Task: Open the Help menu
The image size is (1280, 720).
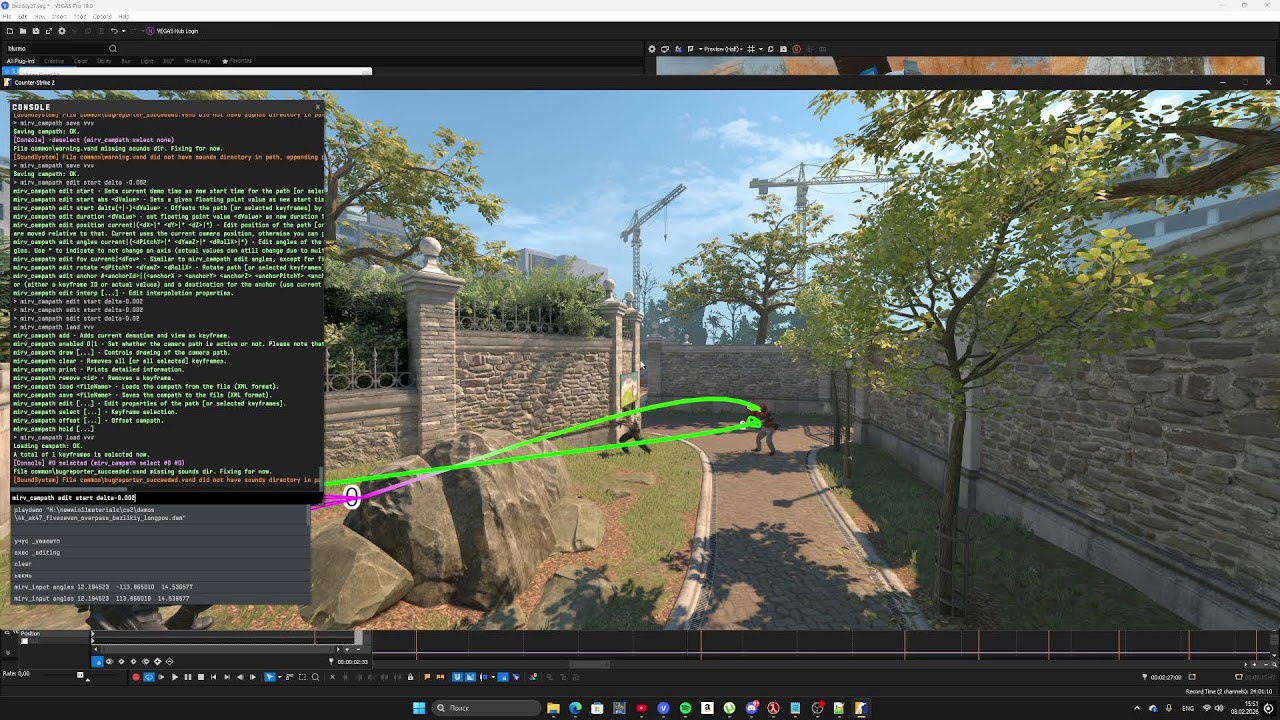Action: [x=124, y=17]
